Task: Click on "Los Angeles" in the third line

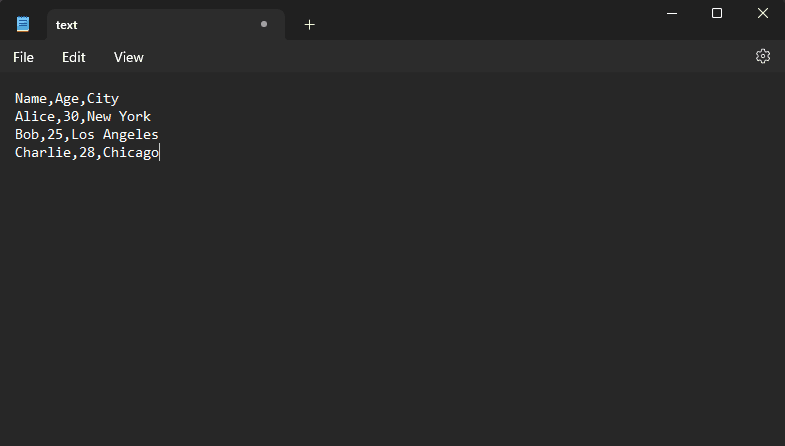Action: [115, 135]
